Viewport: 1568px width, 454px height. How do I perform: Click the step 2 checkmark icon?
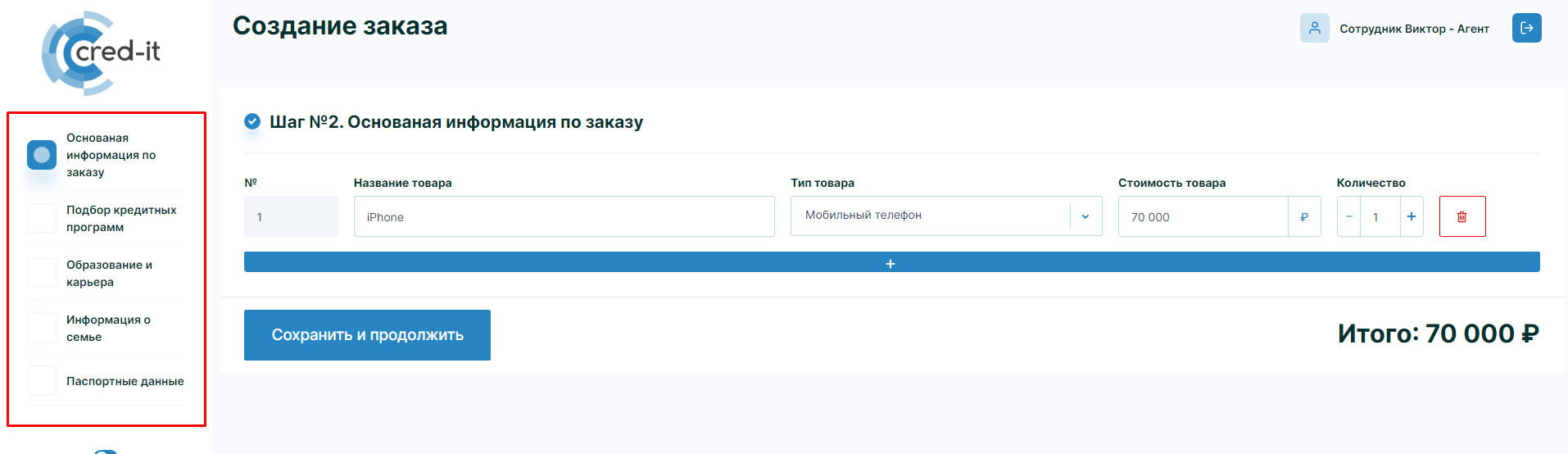point(252,122)
